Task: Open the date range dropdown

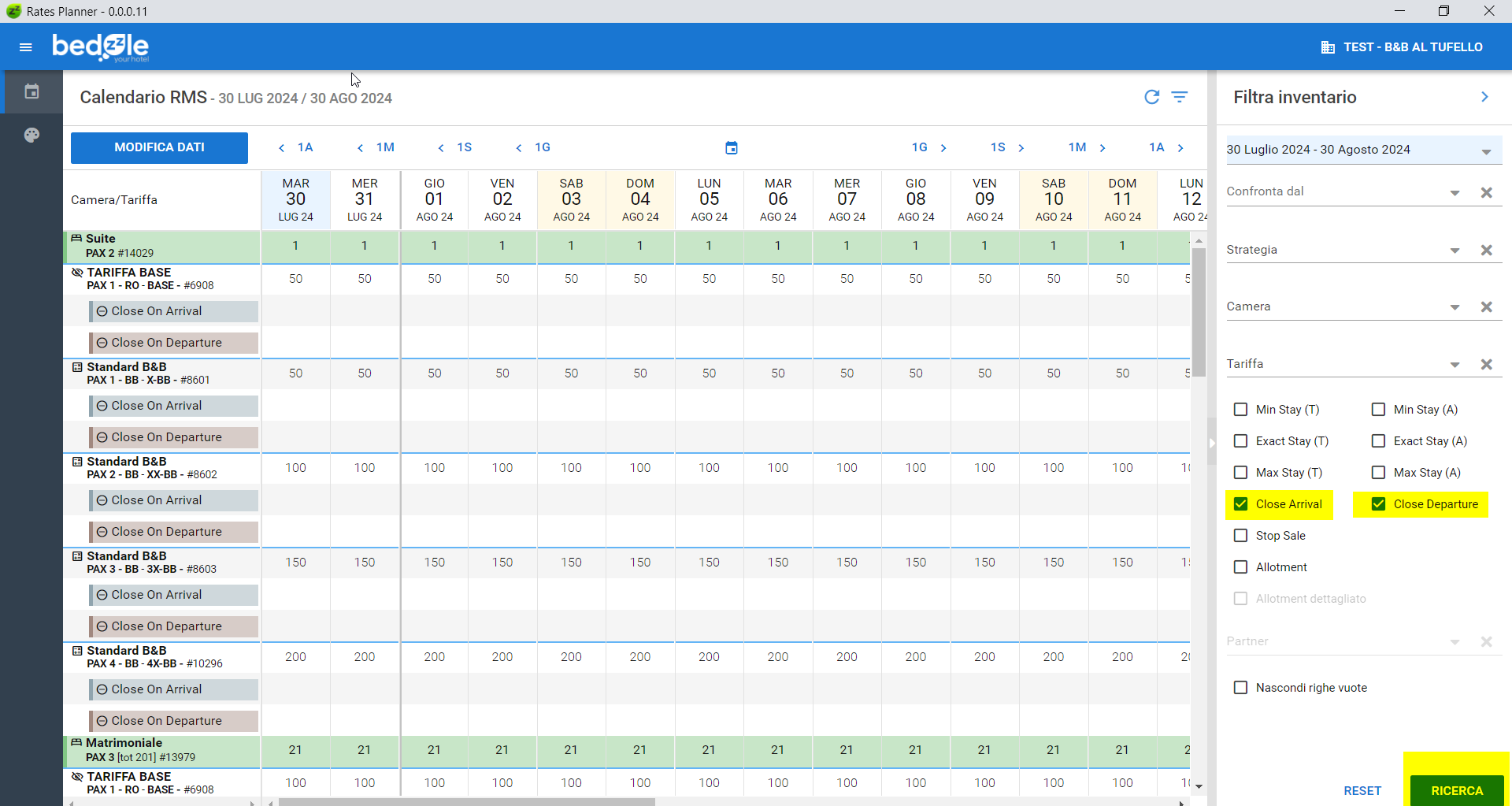Action: point(1486,151)
